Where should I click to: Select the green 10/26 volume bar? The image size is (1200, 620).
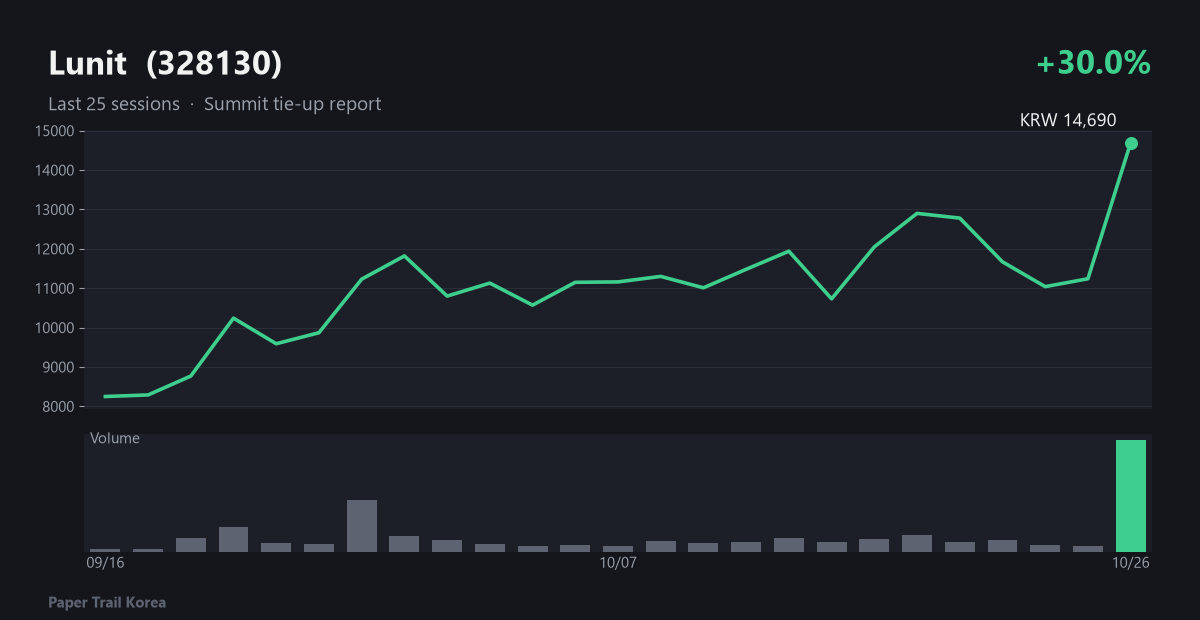click(1131, 496)
